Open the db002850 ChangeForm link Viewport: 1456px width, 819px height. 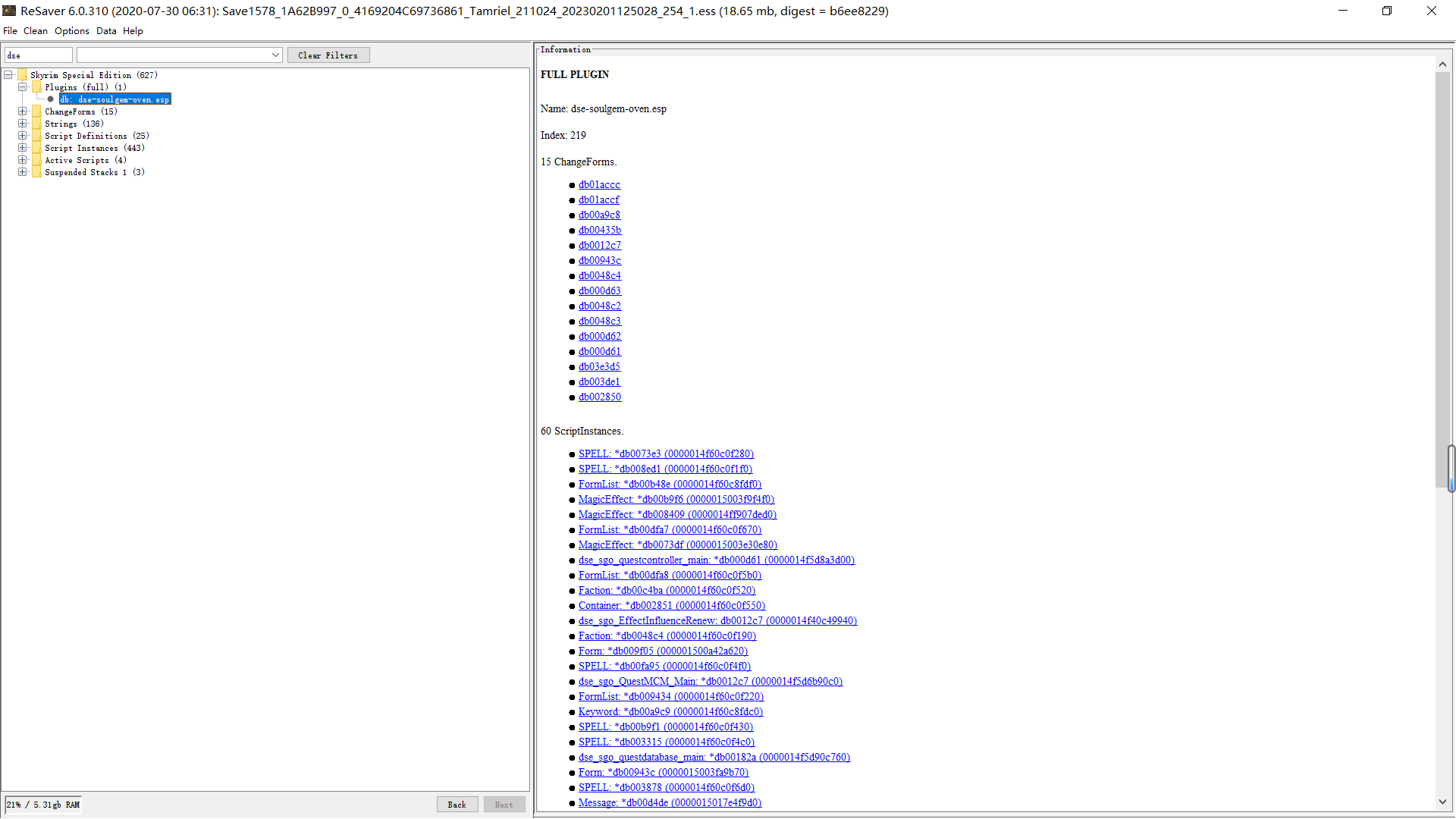point(600,397)
